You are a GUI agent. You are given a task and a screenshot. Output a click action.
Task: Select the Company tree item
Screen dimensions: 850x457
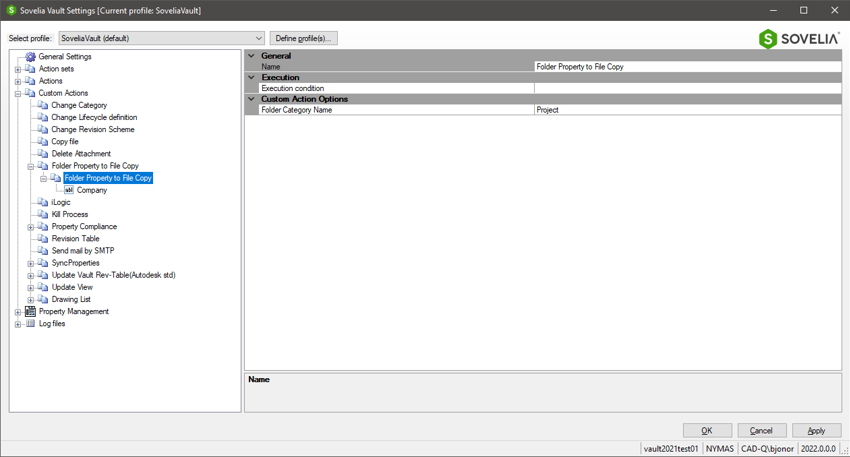92,190
